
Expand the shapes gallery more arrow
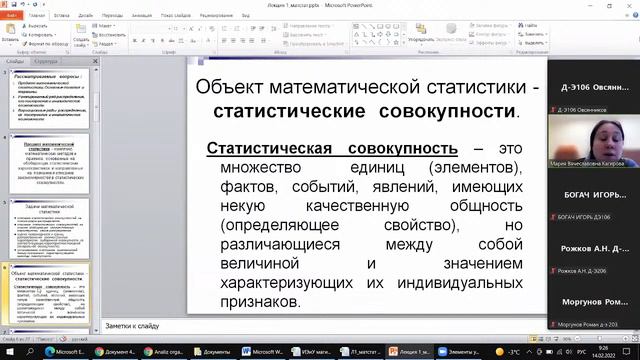404,42
